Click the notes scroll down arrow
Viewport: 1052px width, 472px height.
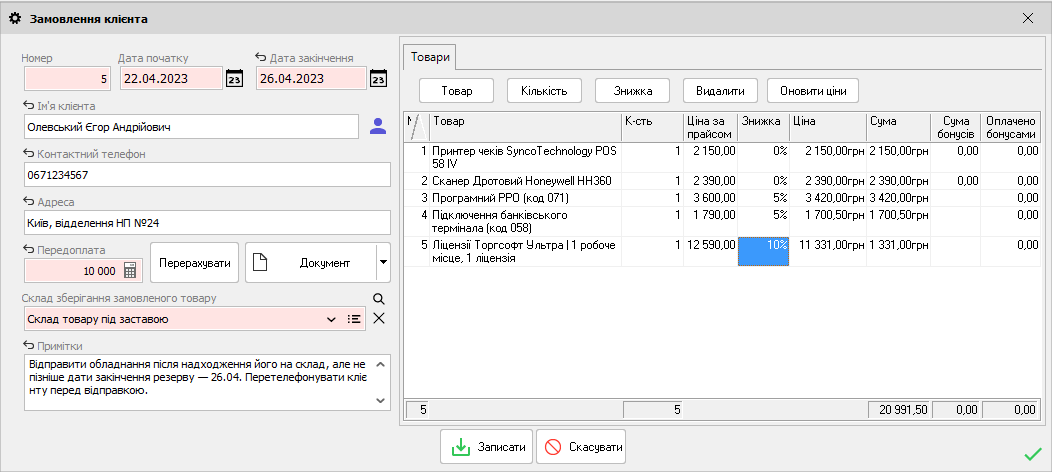point(380,400)
